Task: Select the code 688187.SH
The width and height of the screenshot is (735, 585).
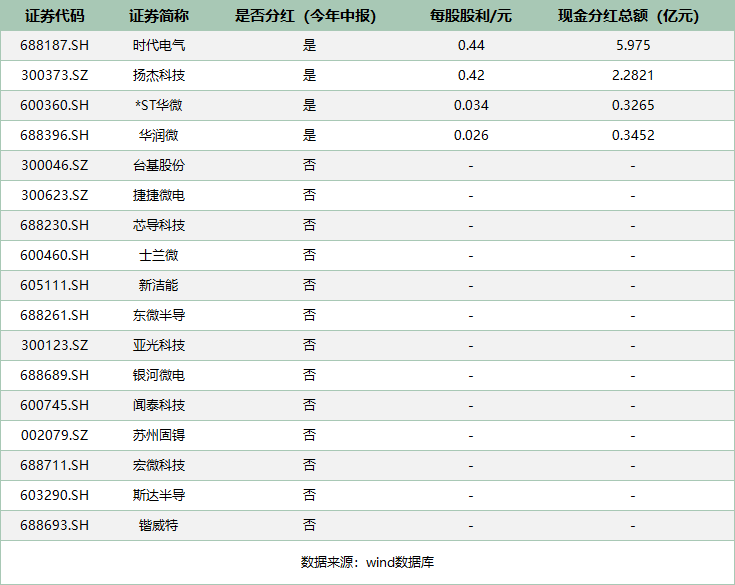Action: [x=54, y=45]
